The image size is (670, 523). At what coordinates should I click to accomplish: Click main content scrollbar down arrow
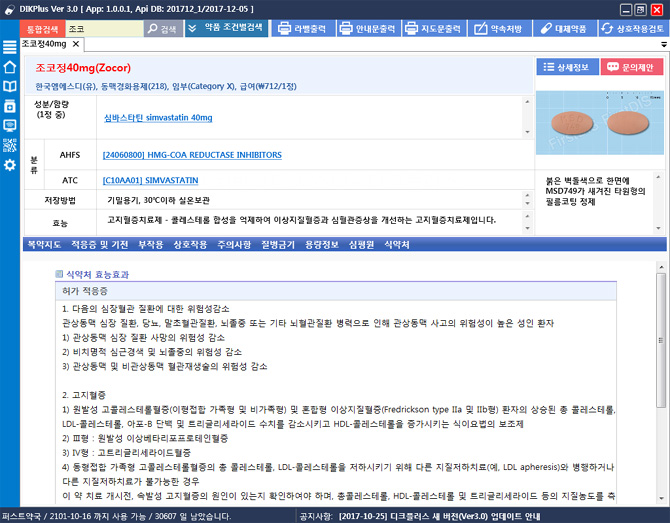(661, 498)
